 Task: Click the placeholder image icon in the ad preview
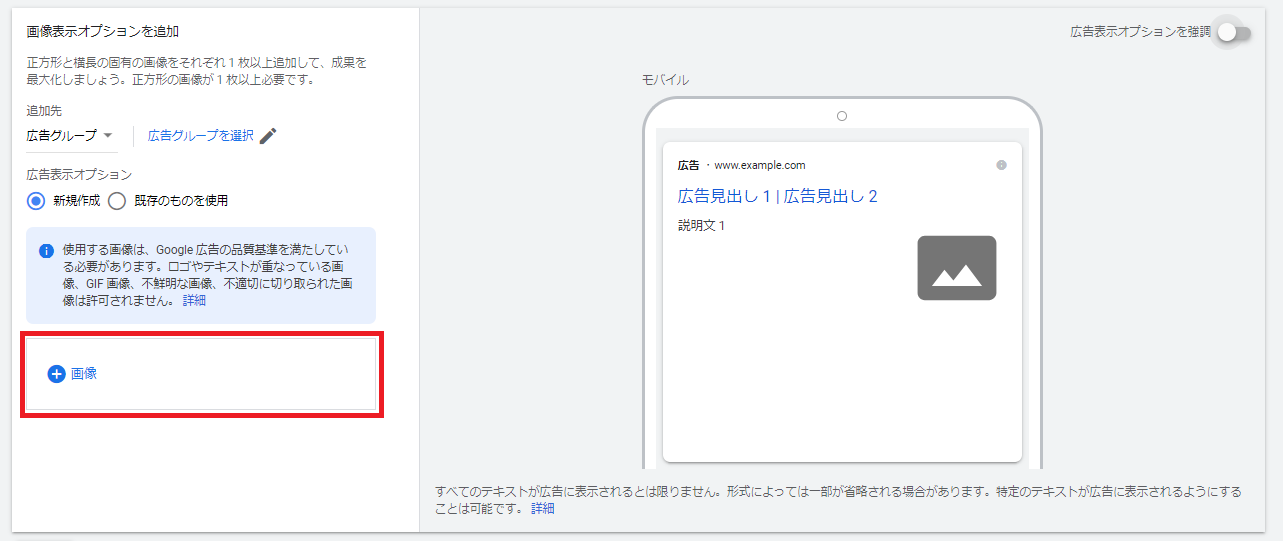pyautogui.click(x=957, y=268)
